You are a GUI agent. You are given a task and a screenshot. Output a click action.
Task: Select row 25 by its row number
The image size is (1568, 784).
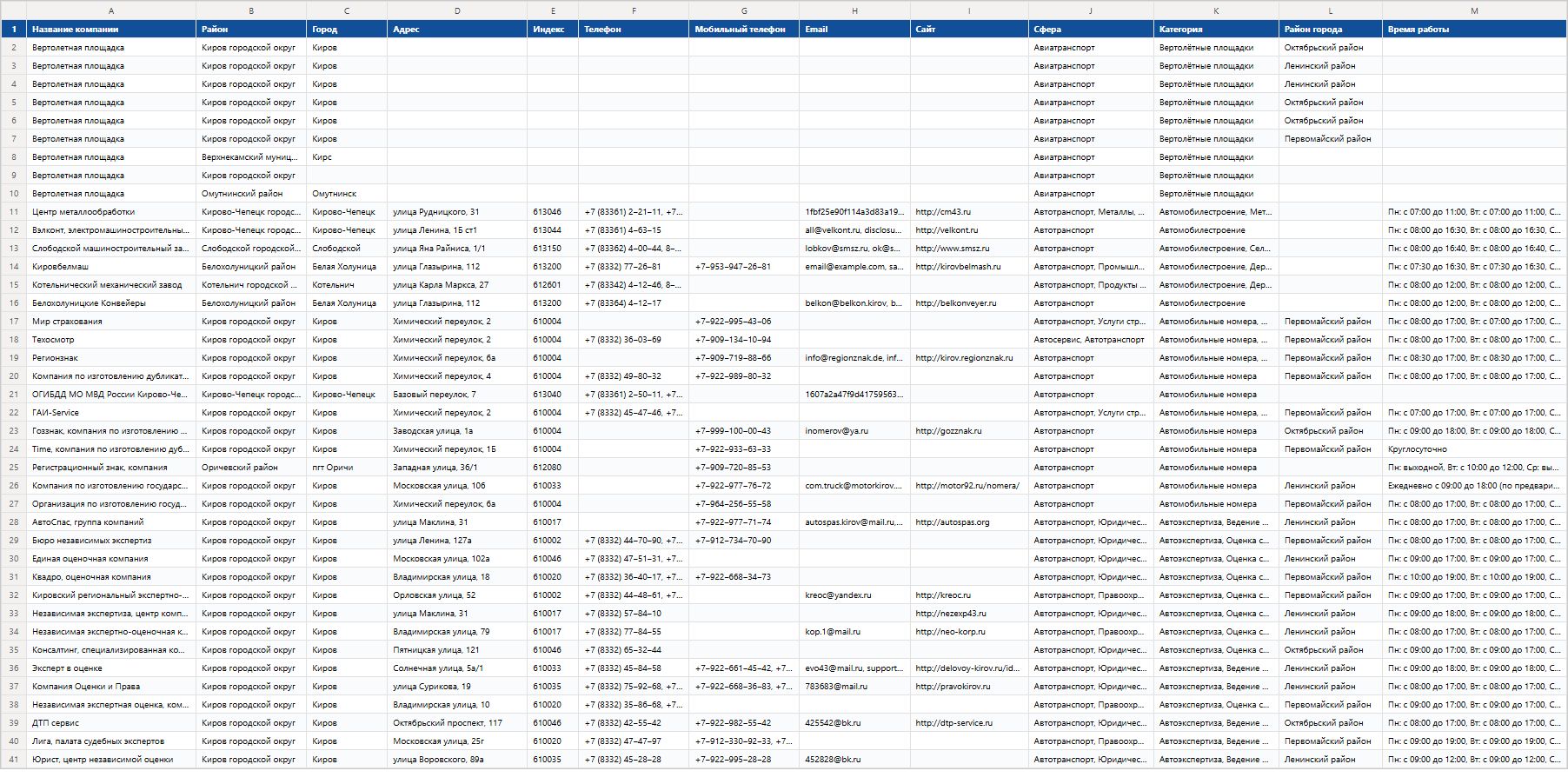pyautogui.click(x=14, y=468)
